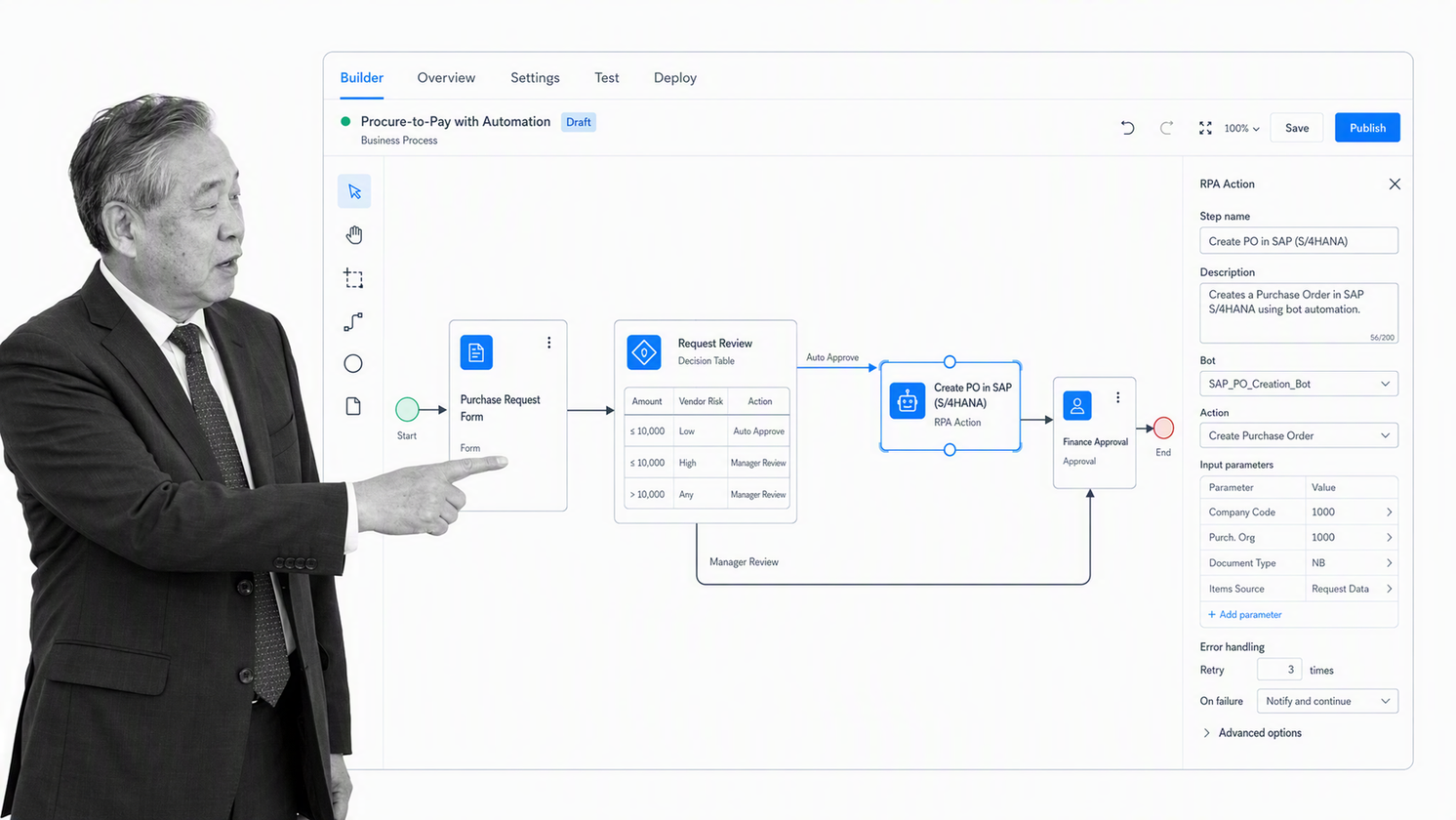Click the > 10,000 amount cell
The width and height of the screenshot is (1456, 820).
click(x=647, y=495)
